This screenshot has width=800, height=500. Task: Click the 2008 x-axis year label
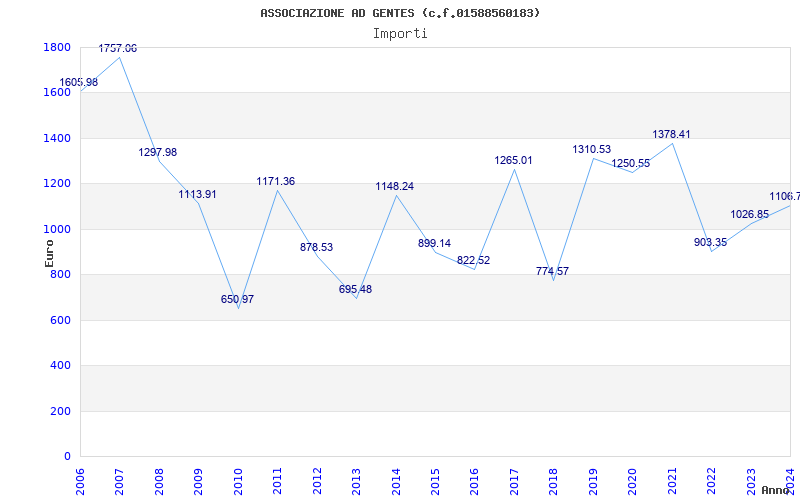click(x=159, y=484)
